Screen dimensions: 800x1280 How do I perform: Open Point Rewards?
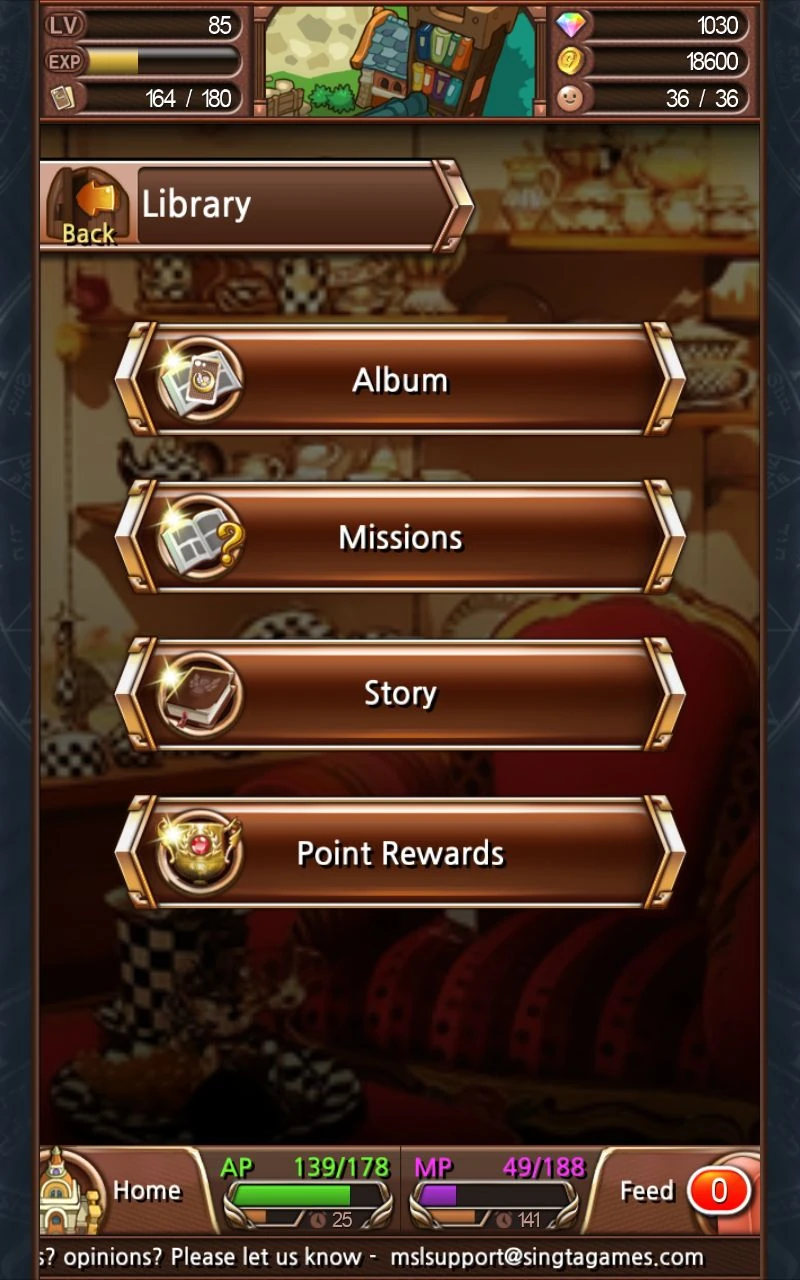[400, 852]
